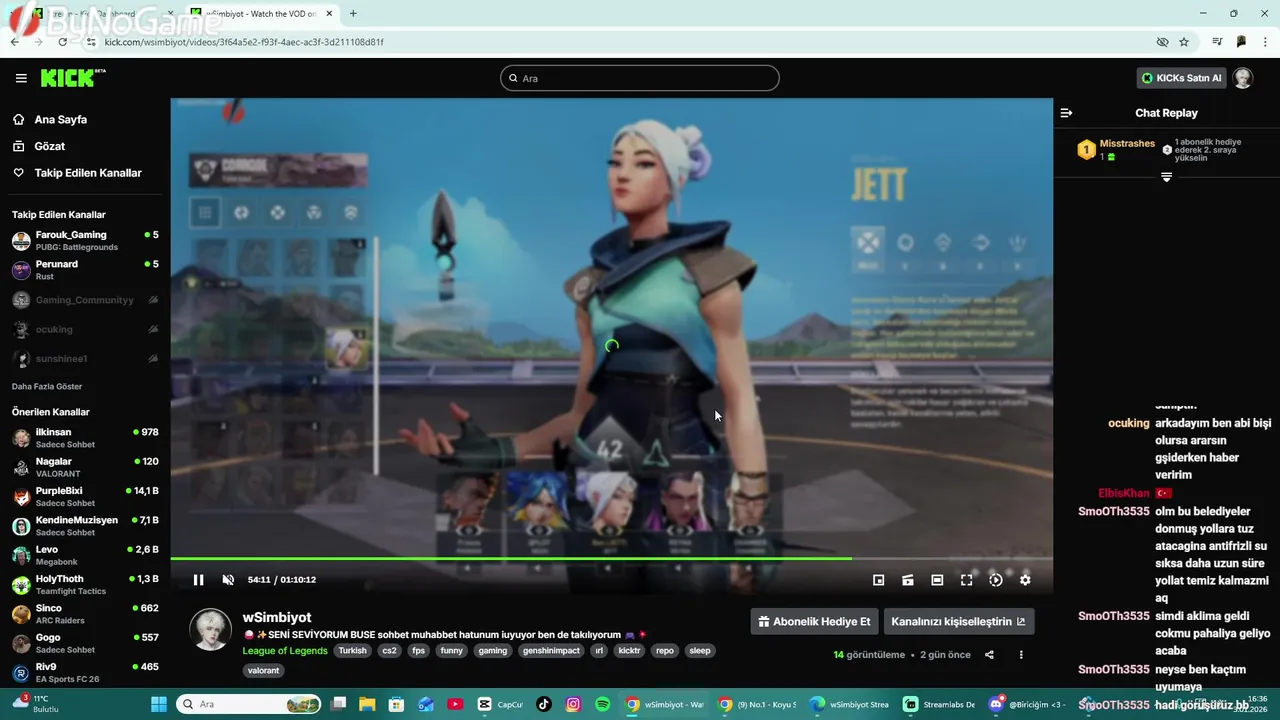Open the Farouk_Gaming followed channel
Viewport: 1280px width, 720px height.
[x=85, y=240]
